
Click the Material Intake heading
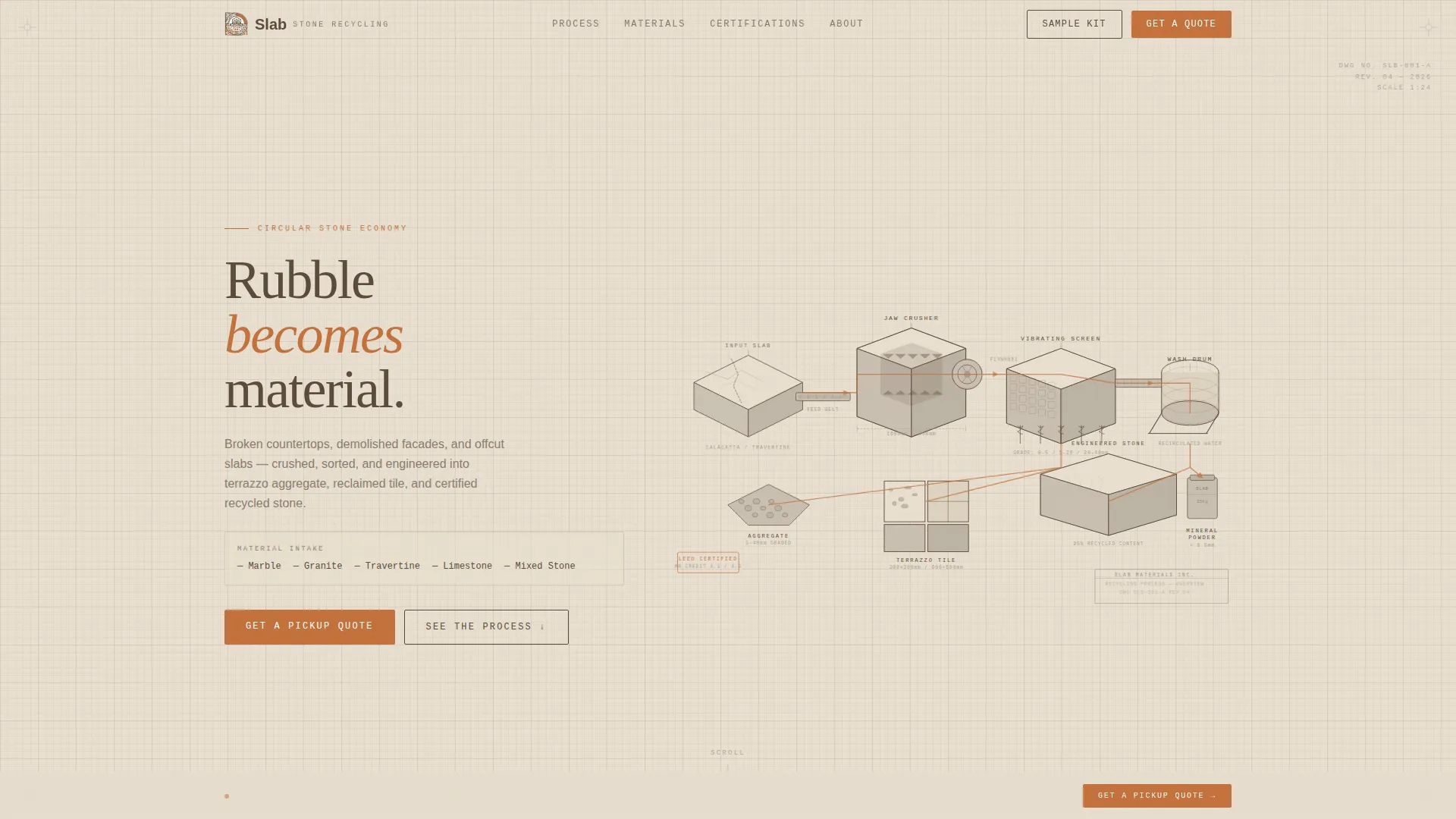[281, 548]
